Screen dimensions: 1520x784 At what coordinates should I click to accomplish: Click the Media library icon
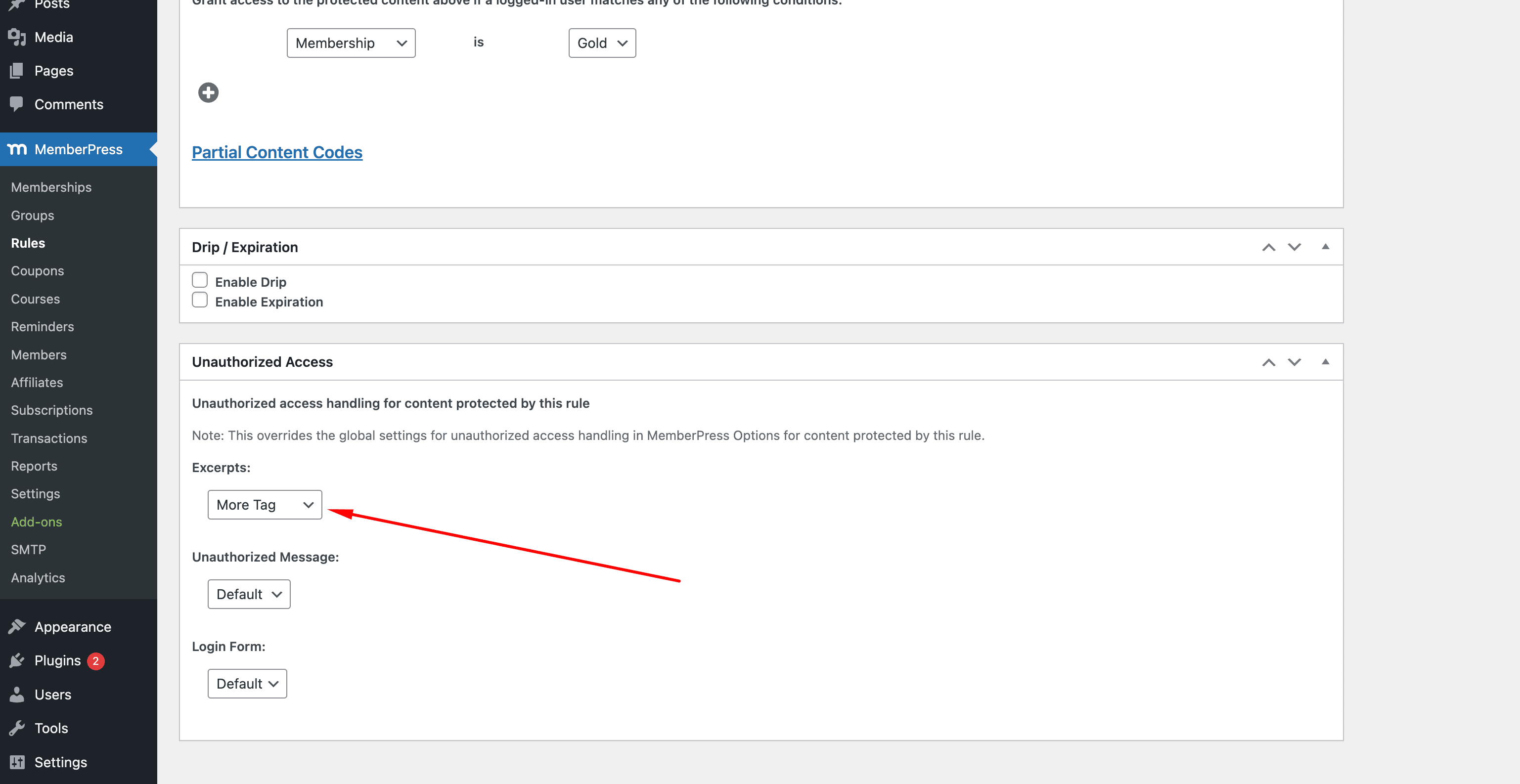(x=17, y=37)
